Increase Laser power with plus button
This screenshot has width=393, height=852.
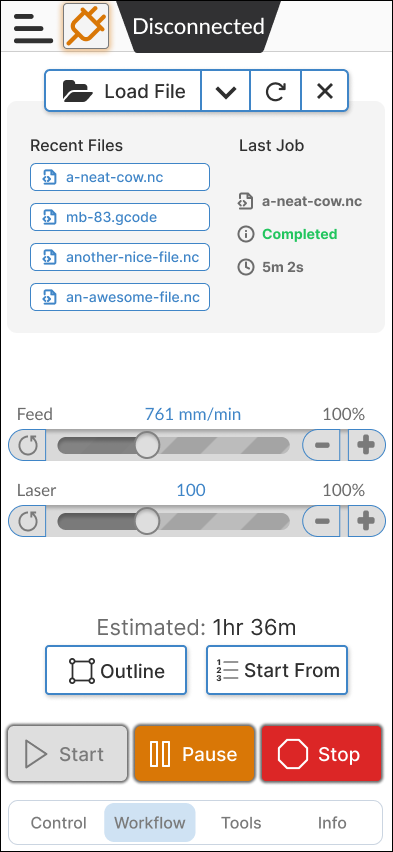tap(366, 522)
